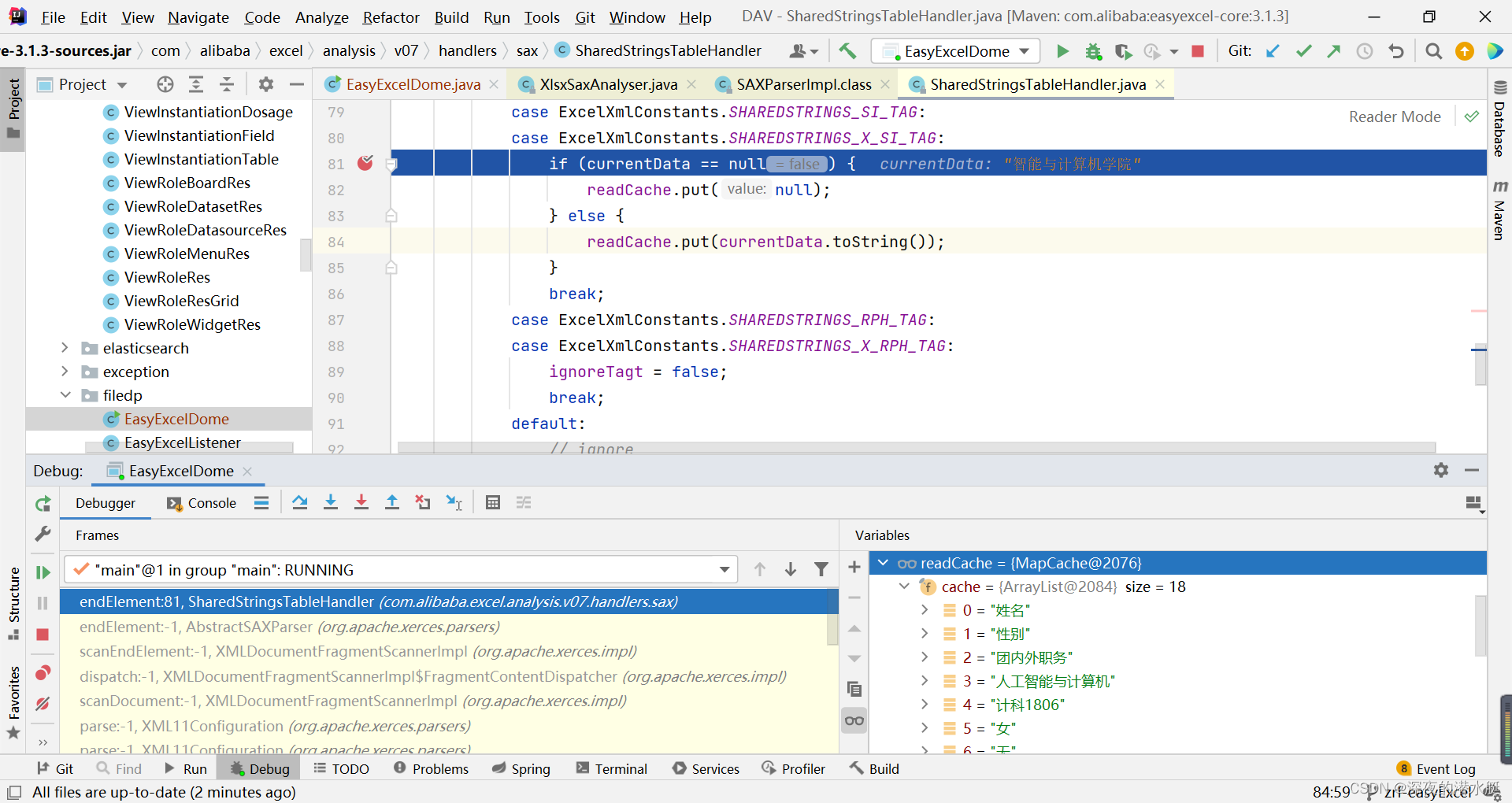
Task: Push commits with Git green arrow
Action: coord(1334,51)
